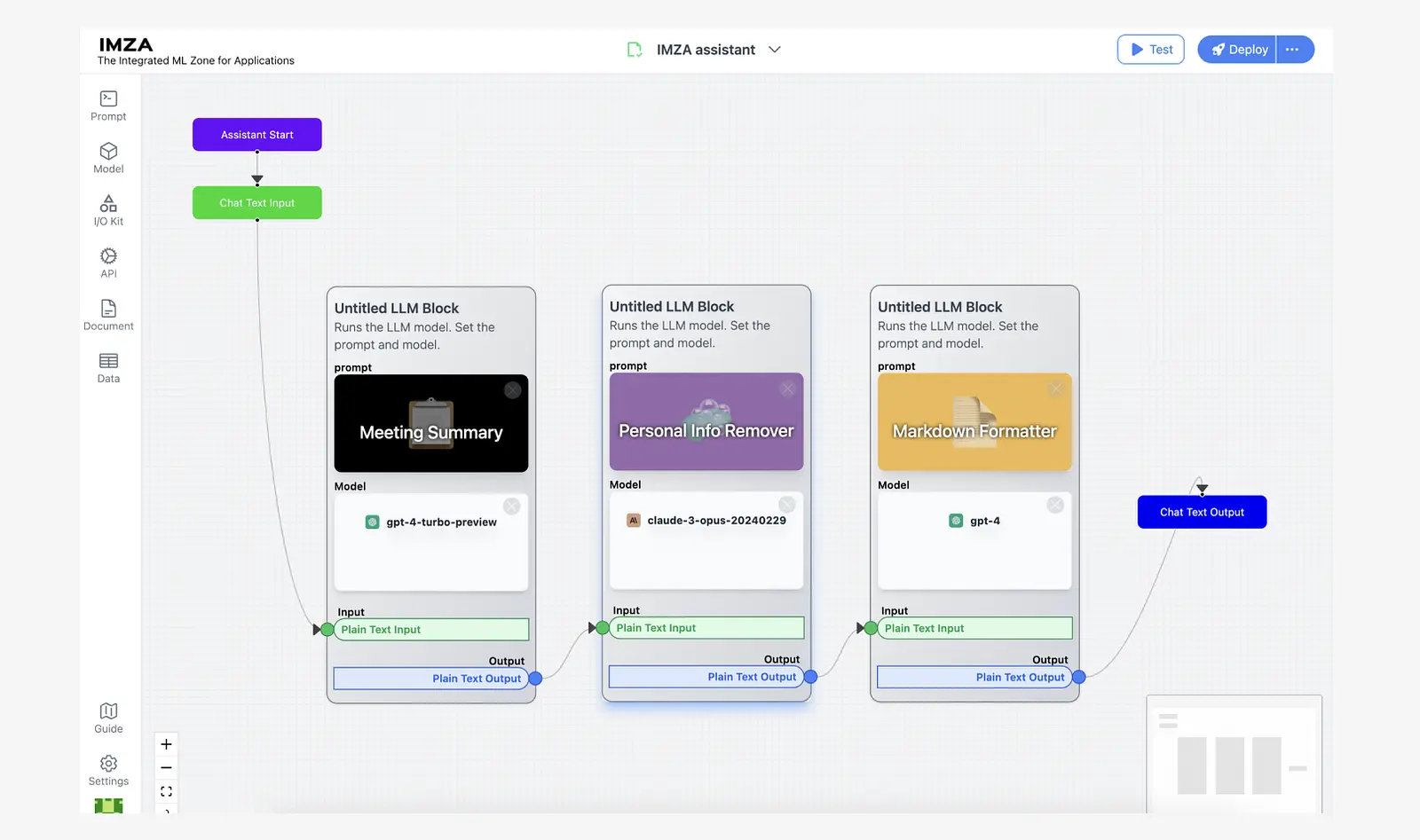This screenshot has width=1420, height=840.
Task: Open the Guide icon
Action: pos(108,718)
